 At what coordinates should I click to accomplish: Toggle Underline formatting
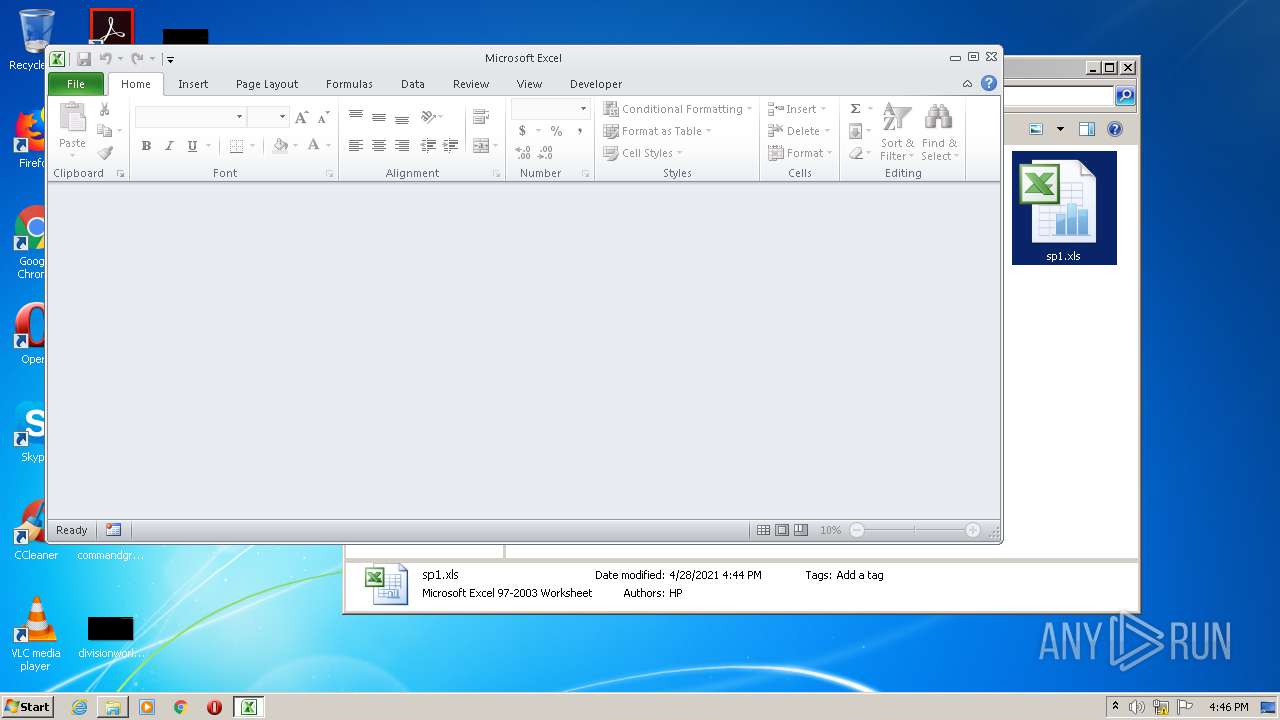click(192, 146)
